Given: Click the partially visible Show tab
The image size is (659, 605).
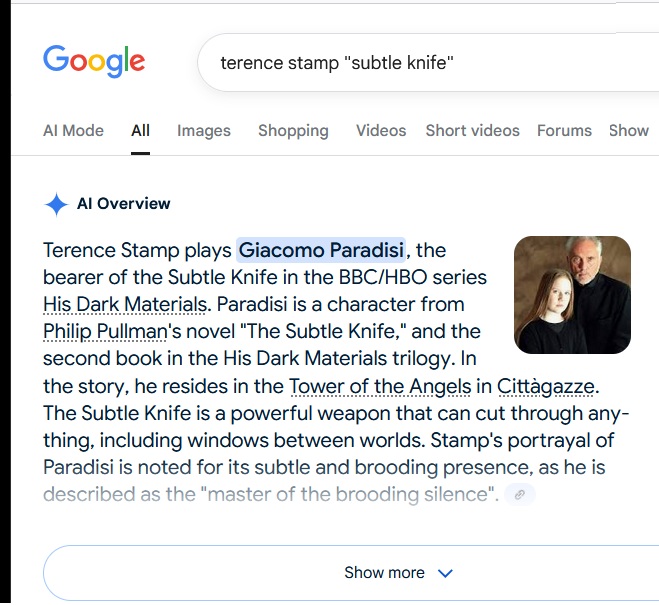Looking at the screenshot, I should pos(629,130).
